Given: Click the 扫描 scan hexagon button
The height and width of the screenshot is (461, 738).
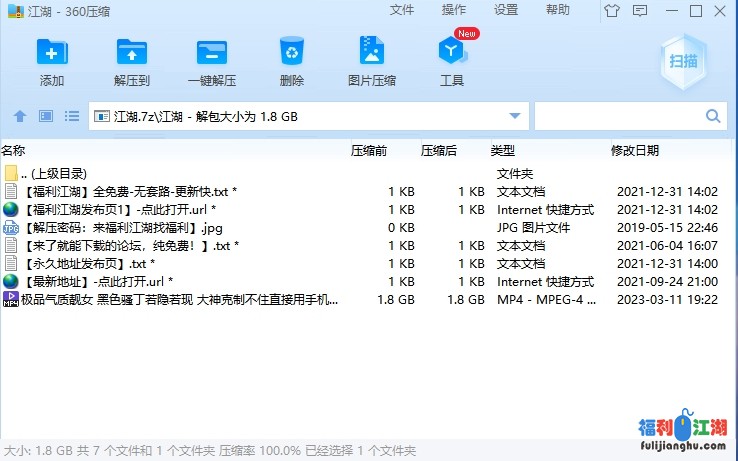Looking at the screenshot, I should (x=683, y=61).
